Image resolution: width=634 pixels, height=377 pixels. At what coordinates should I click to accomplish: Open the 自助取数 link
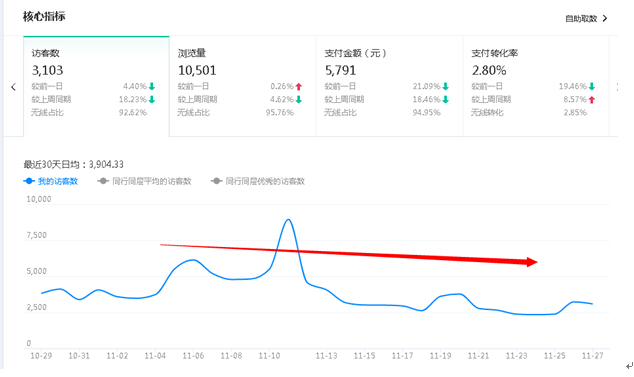(581, 19)
